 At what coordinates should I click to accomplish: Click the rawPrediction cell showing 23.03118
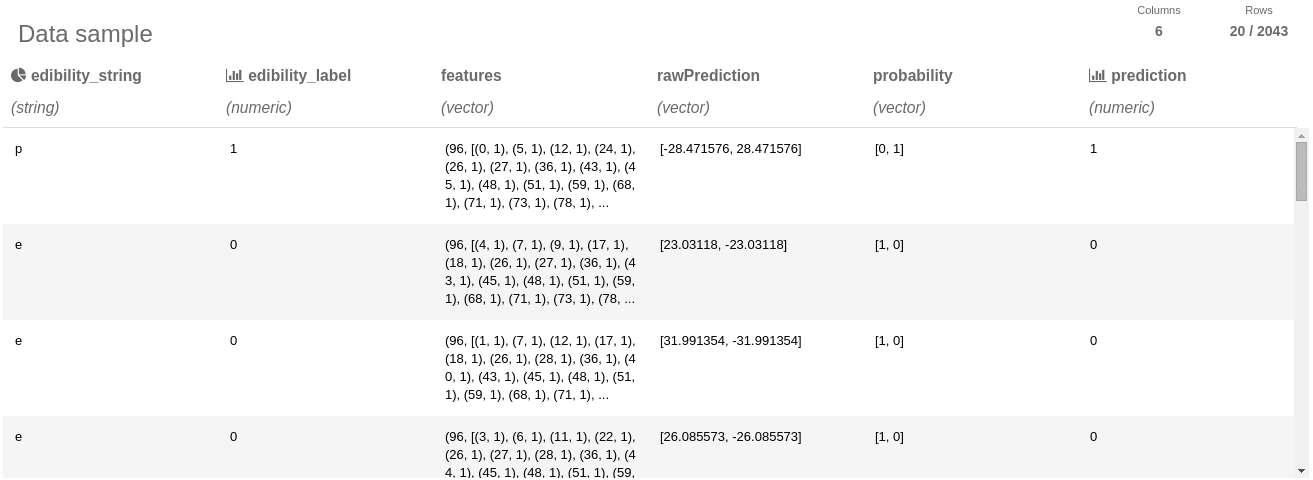point(723,245)
